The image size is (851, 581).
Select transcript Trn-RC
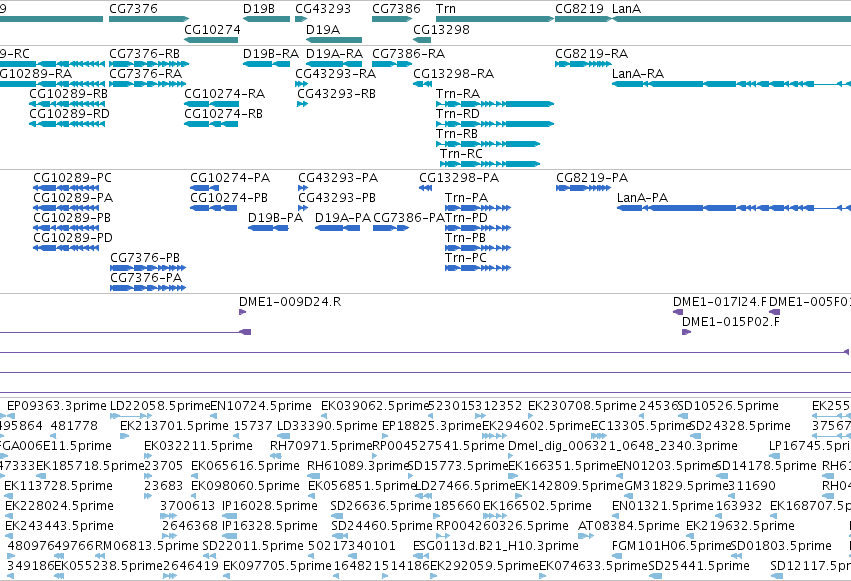461,154
